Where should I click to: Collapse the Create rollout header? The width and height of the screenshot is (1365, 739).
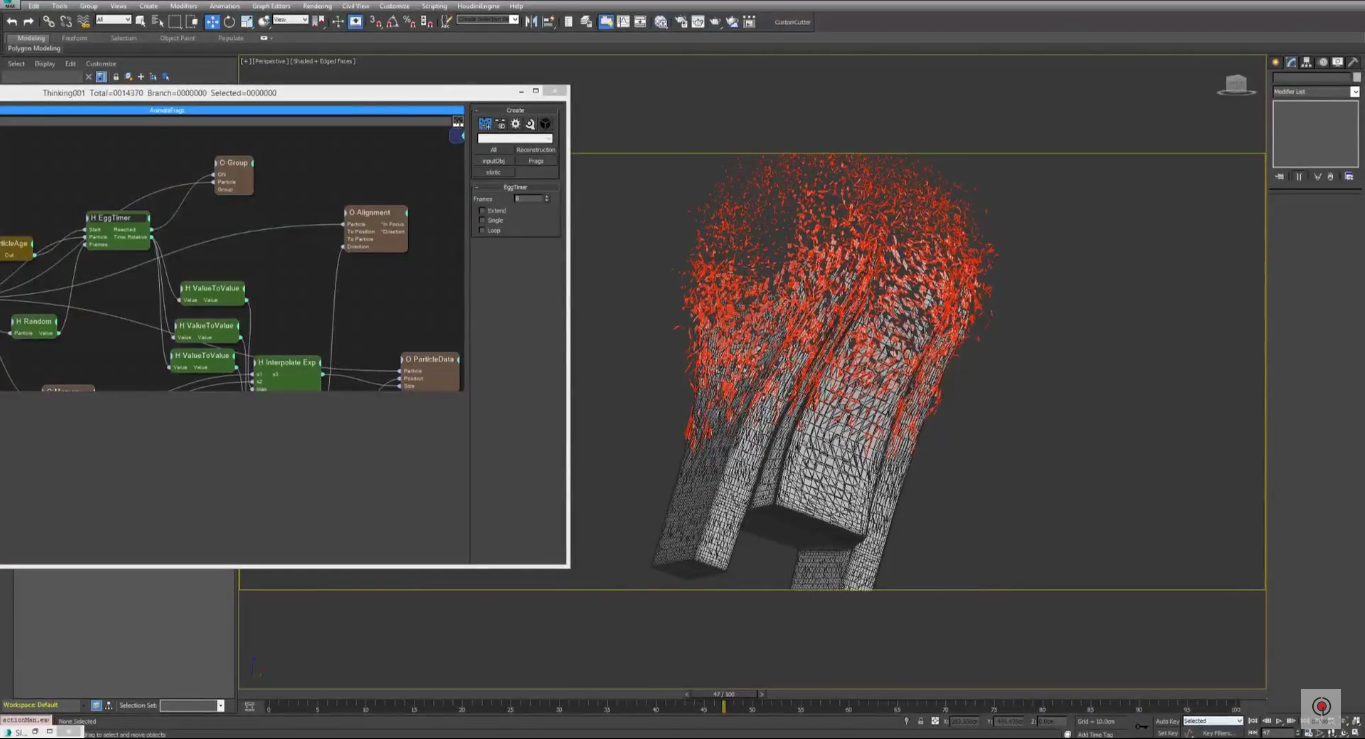coord(515,110)
